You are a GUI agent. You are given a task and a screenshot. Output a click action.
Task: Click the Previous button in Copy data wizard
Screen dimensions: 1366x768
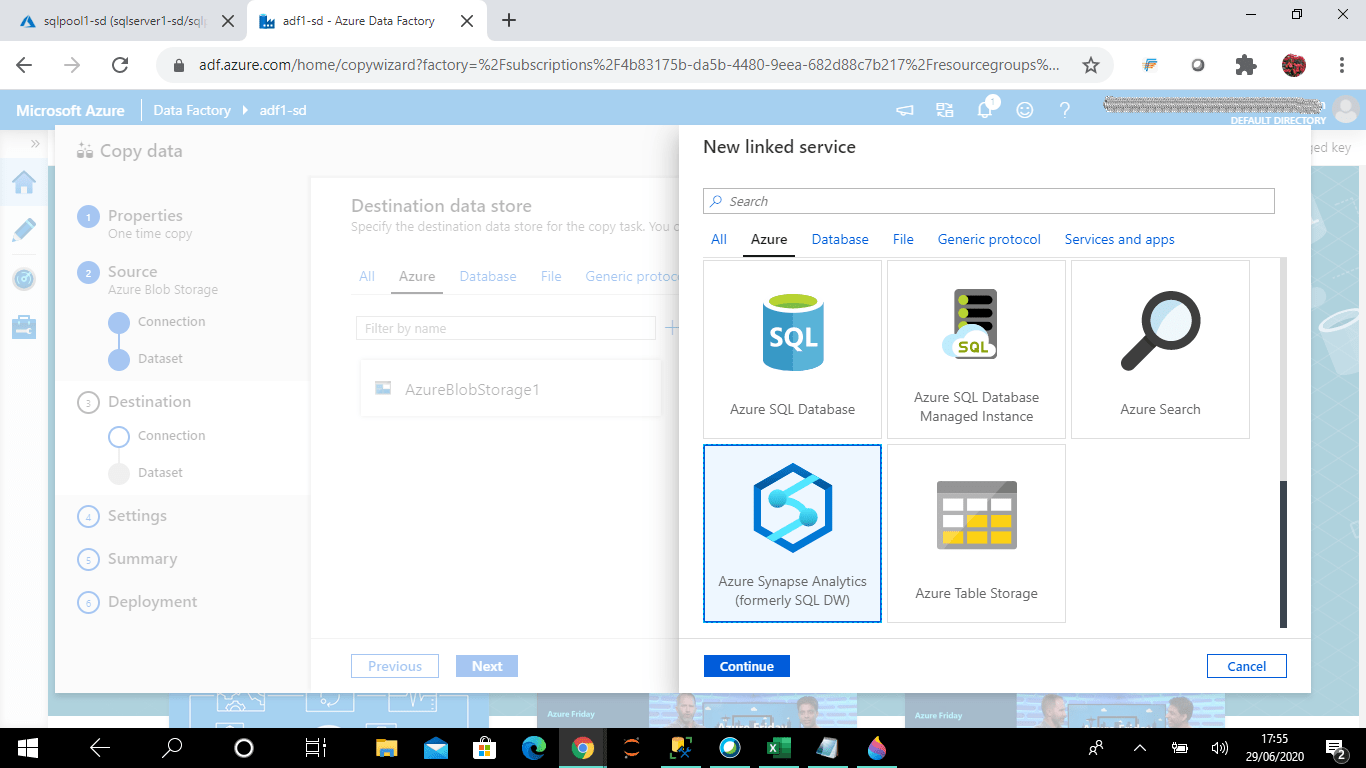pyautogui.click(x=395, y=666)
